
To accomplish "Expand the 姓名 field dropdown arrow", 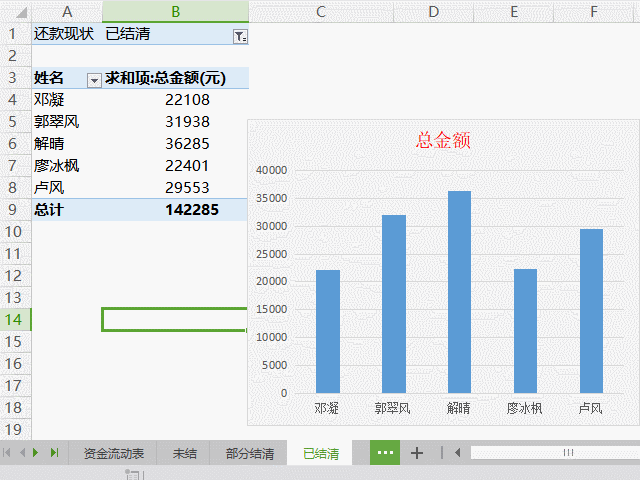I will tap(94, 80).
